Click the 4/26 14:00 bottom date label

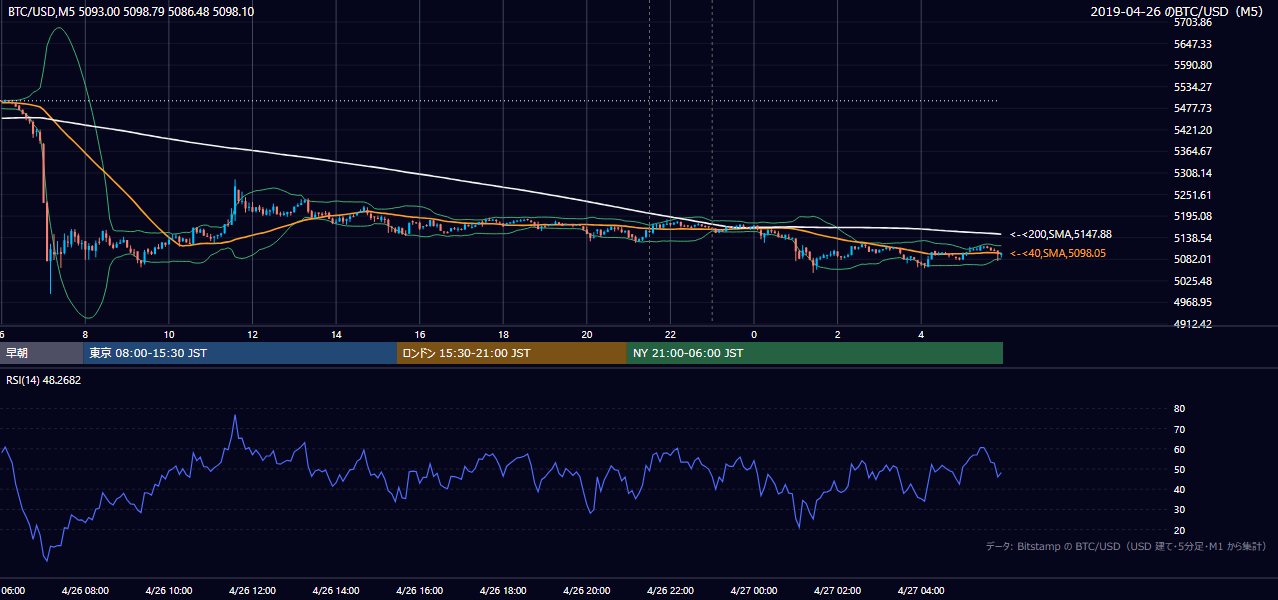336,591
